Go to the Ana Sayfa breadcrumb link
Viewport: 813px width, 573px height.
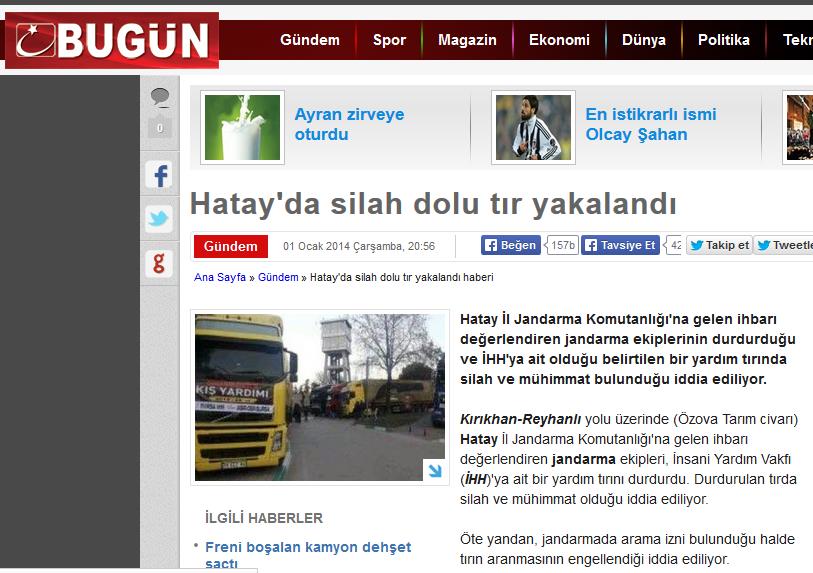point(220,277)
